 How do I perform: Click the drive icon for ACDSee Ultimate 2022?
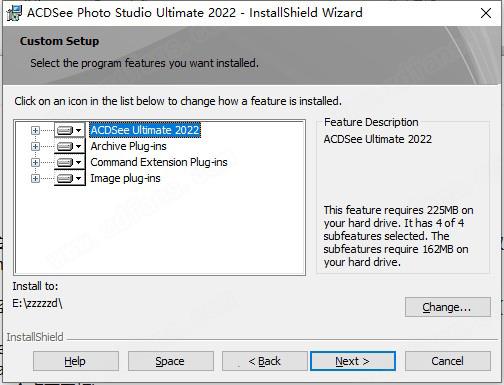click(65, 130)
